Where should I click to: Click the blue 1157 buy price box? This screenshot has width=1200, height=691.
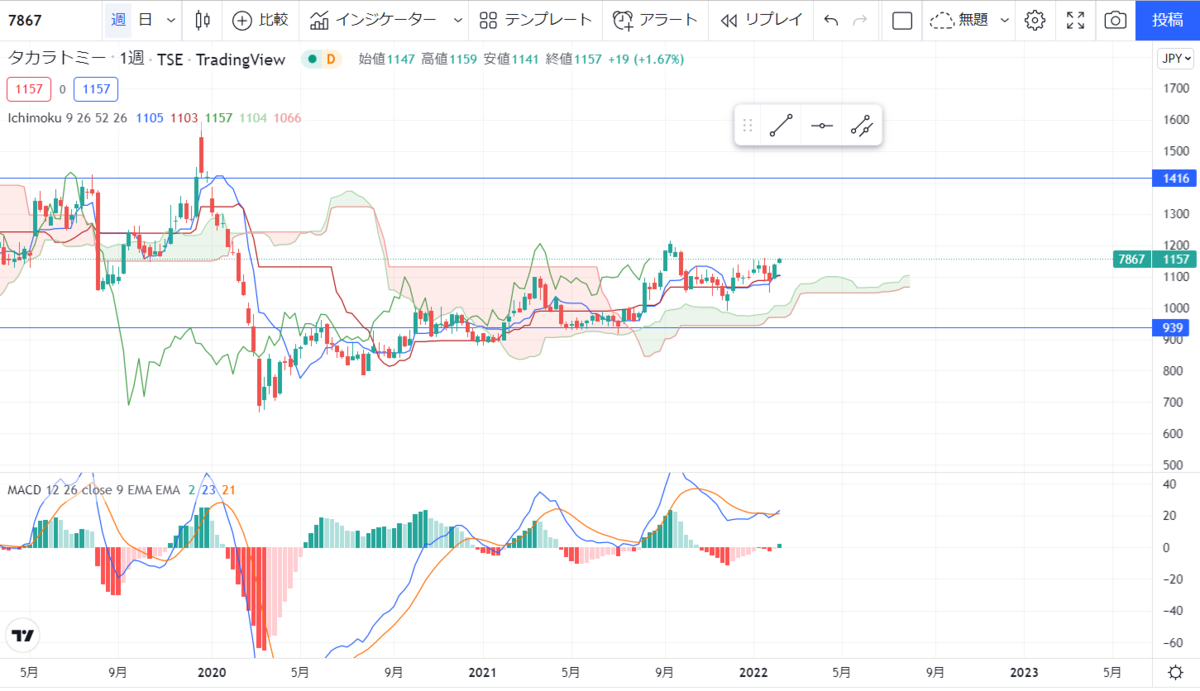tap(96, 90)
